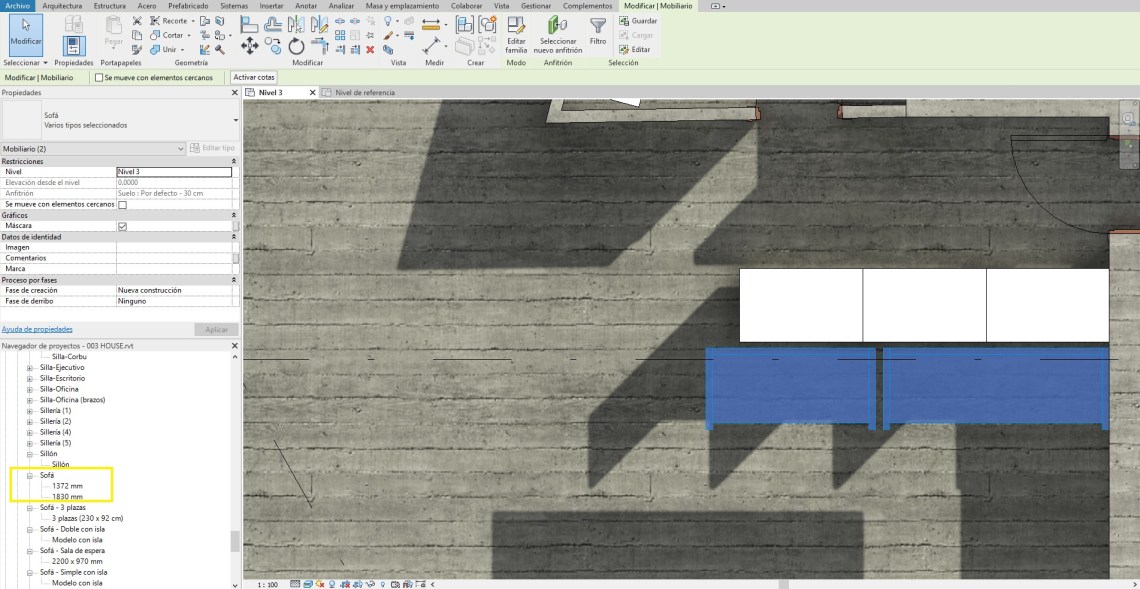This screenshot has width=1140, height=589.
Task: Enable 'Se mueve con elementos cercanos' in options bar
Action: [x=99, y=77]
